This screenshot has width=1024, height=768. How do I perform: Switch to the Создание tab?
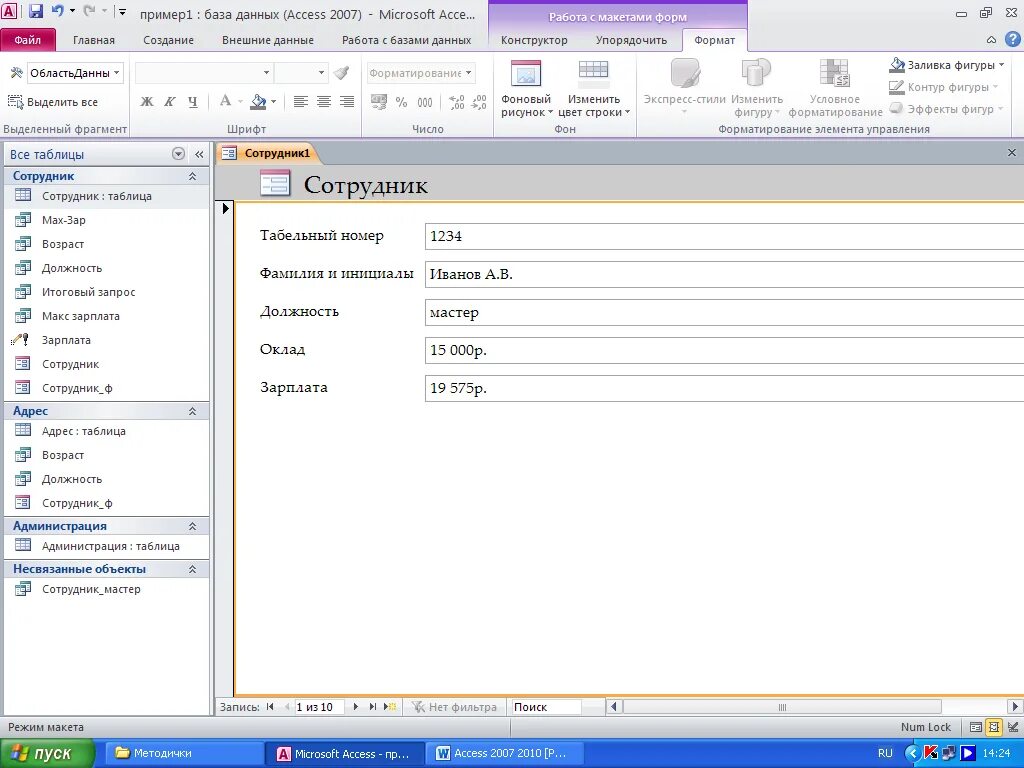(168, 40)
